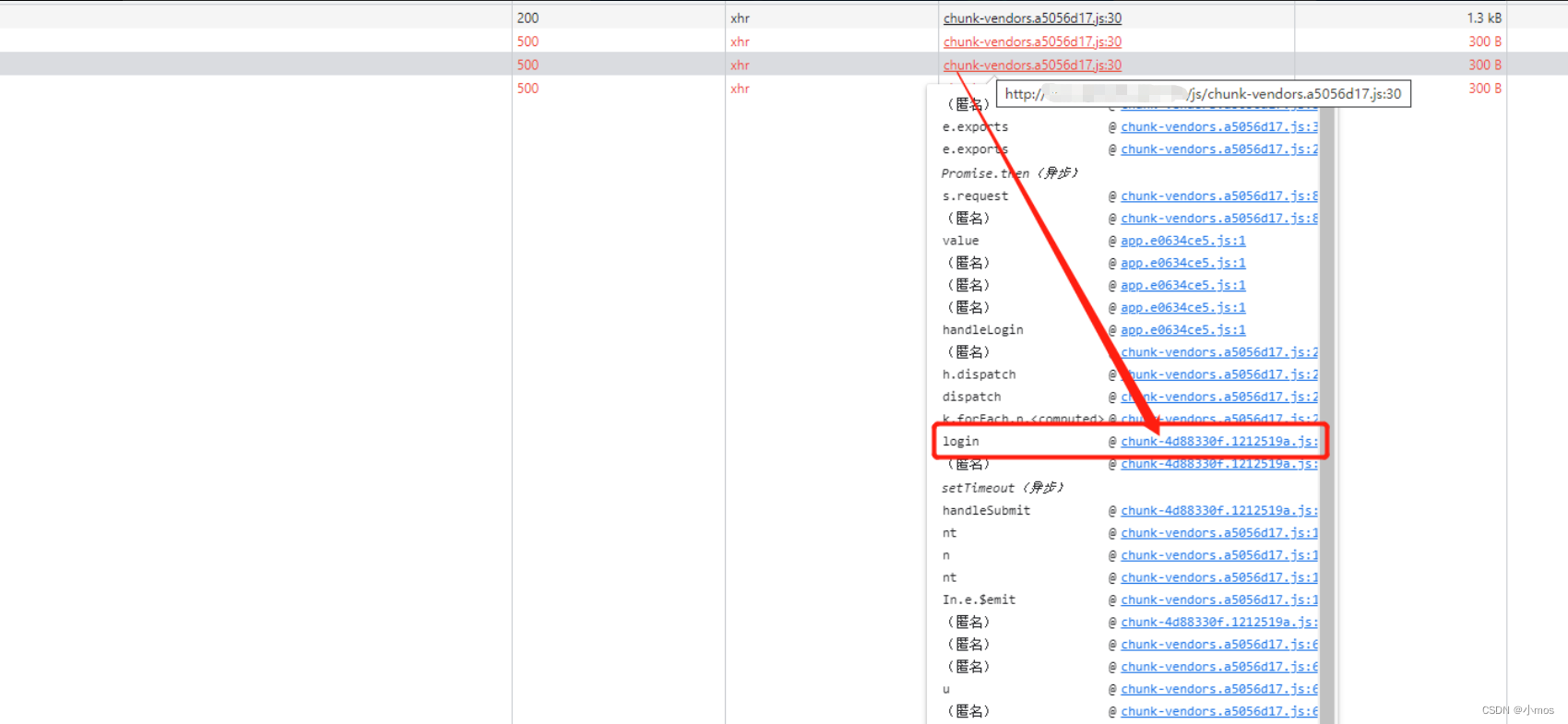Click the value stack frame name
This screenshot has height=724, width=1568.
960,241
